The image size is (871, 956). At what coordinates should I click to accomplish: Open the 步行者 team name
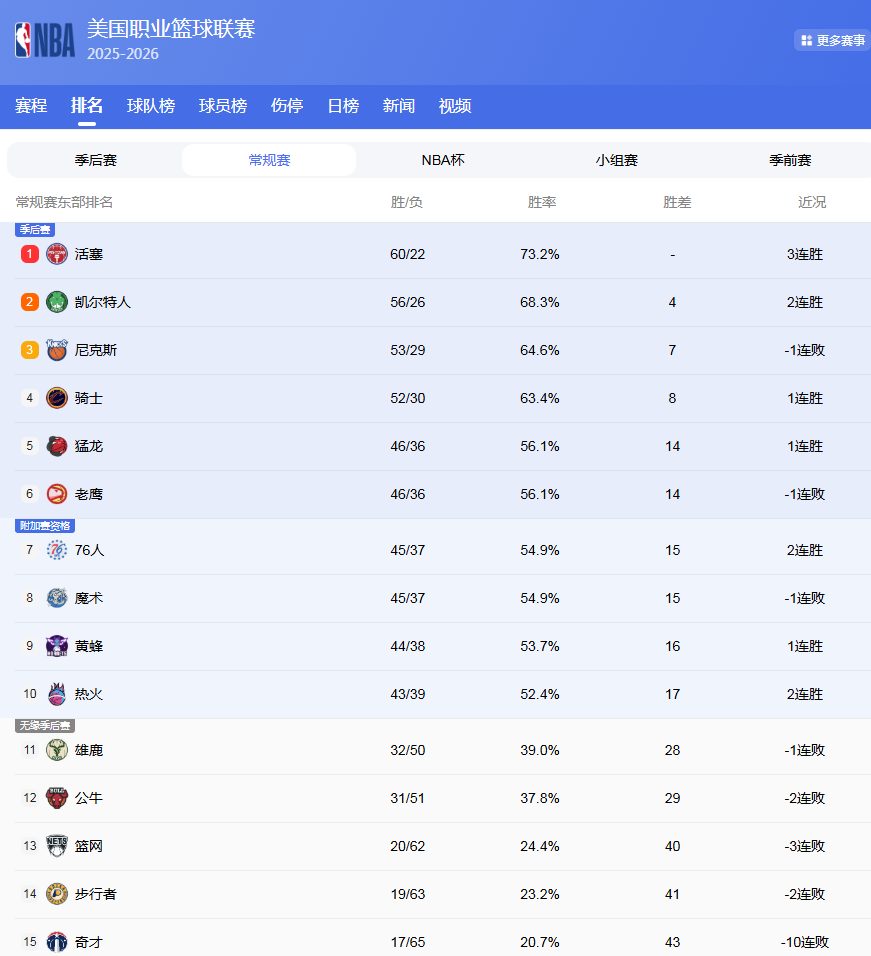[95, 894]
